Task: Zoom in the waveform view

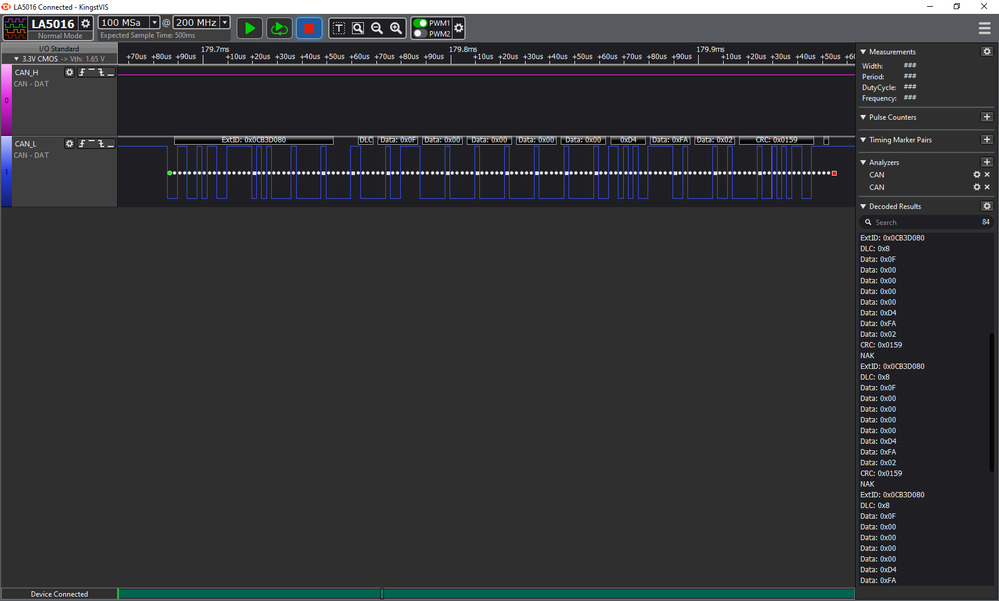Action: pyautogui.click(x=396, y=28)
